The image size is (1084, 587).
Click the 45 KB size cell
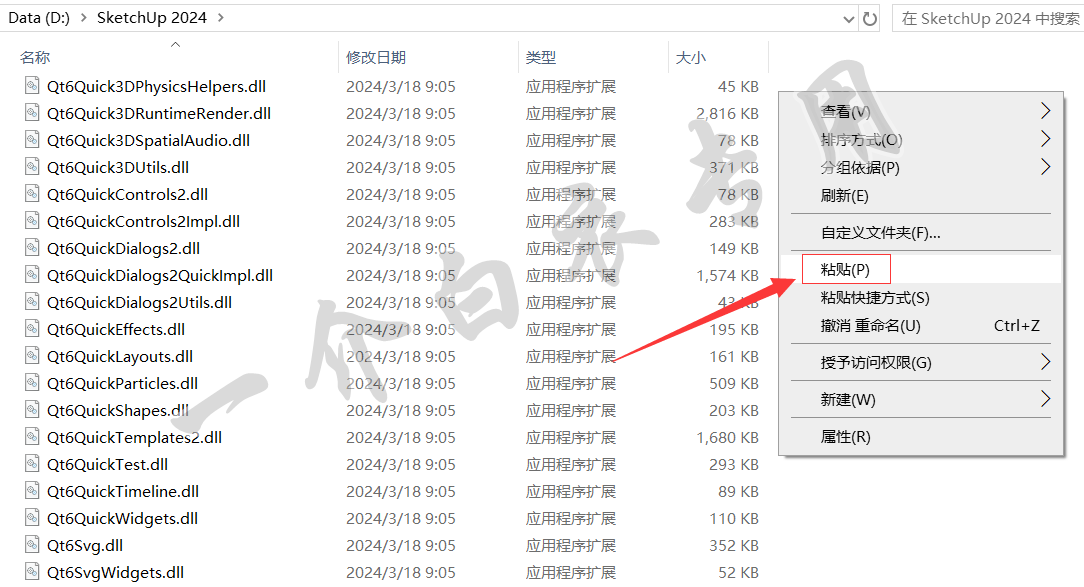tap(738, 86)
